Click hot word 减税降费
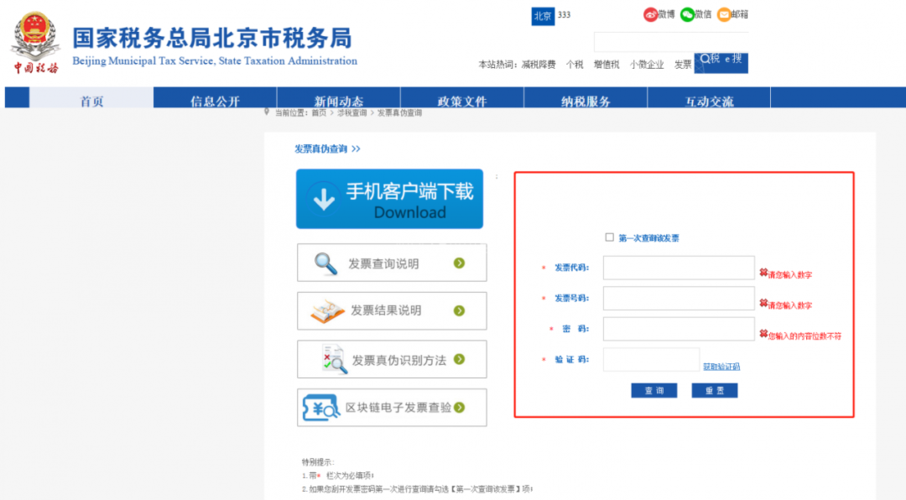Image resolution: width=906 pixels, height=500 pixels. pos(539,65)
